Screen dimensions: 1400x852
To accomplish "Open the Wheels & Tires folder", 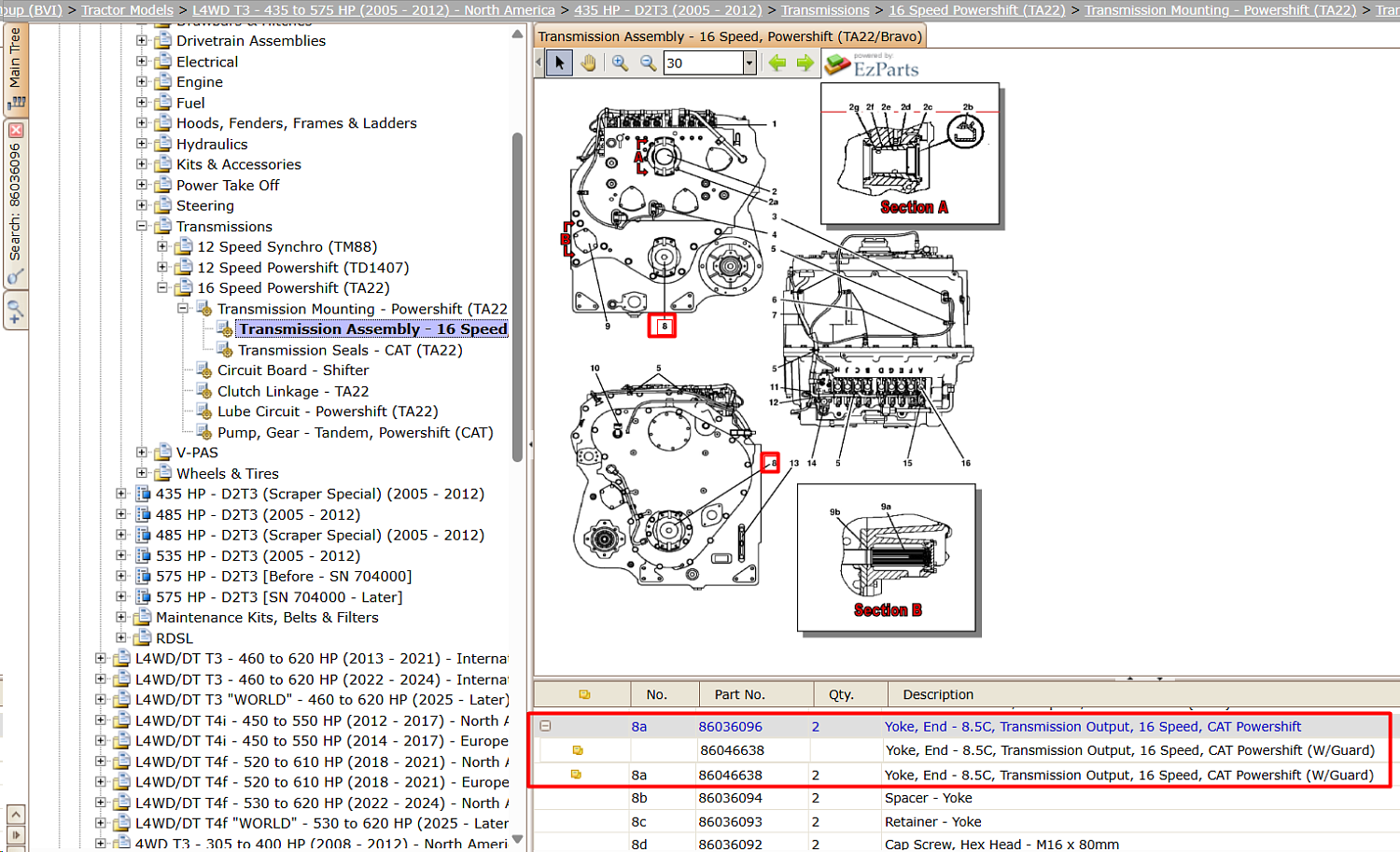I will [x=227, y=473].
